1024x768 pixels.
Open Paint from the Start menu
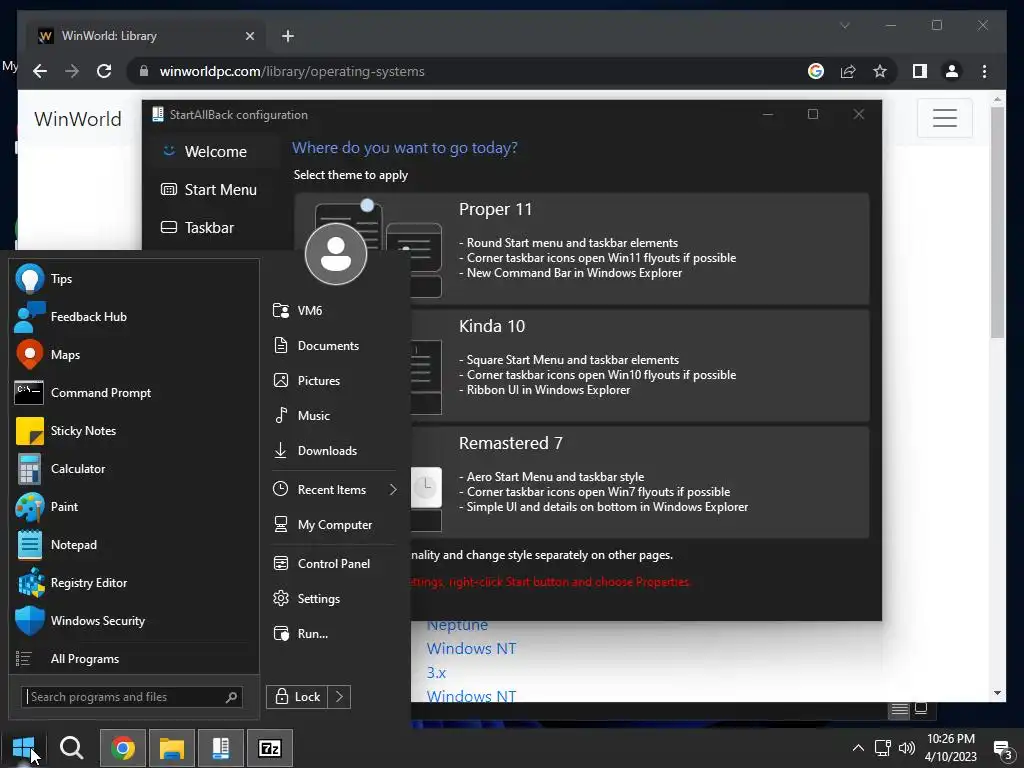[134, 507]
